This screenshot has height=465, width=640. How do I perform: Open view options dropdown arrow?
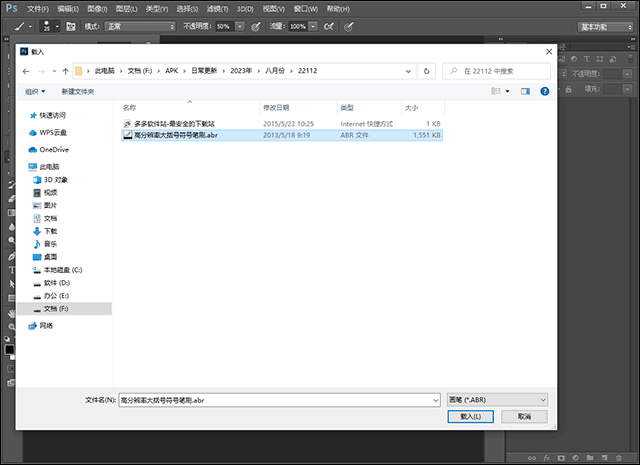click(x=508, y=91)
